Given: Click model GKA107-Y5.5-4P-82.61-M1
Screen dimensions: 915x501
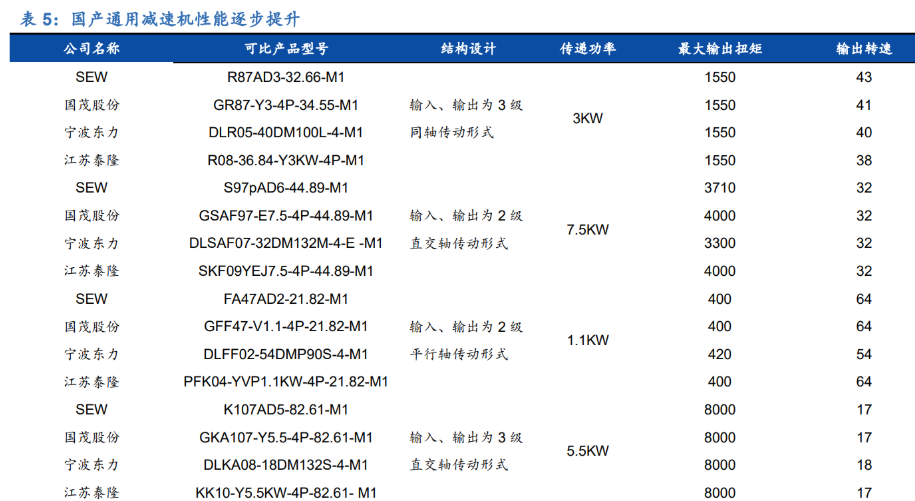Looking at the screenshot, I should point(286,437).
